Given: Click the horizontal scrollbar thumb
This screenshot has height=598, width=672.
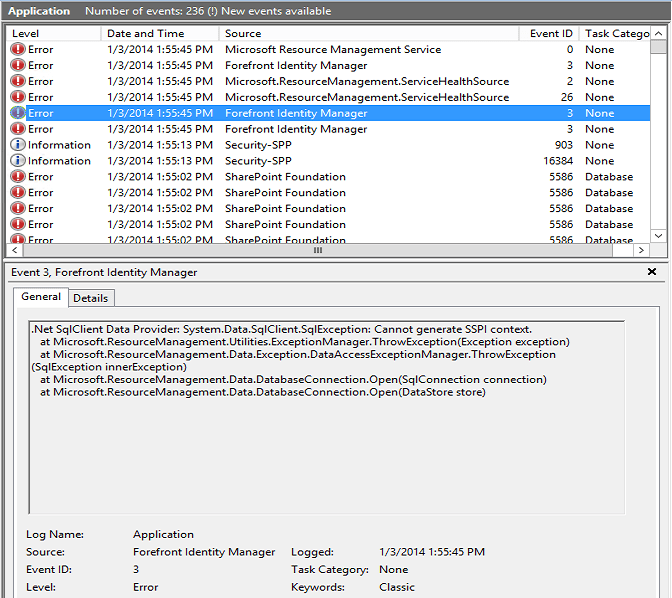Looking at the screenshot, I should [x=318, y=250].
